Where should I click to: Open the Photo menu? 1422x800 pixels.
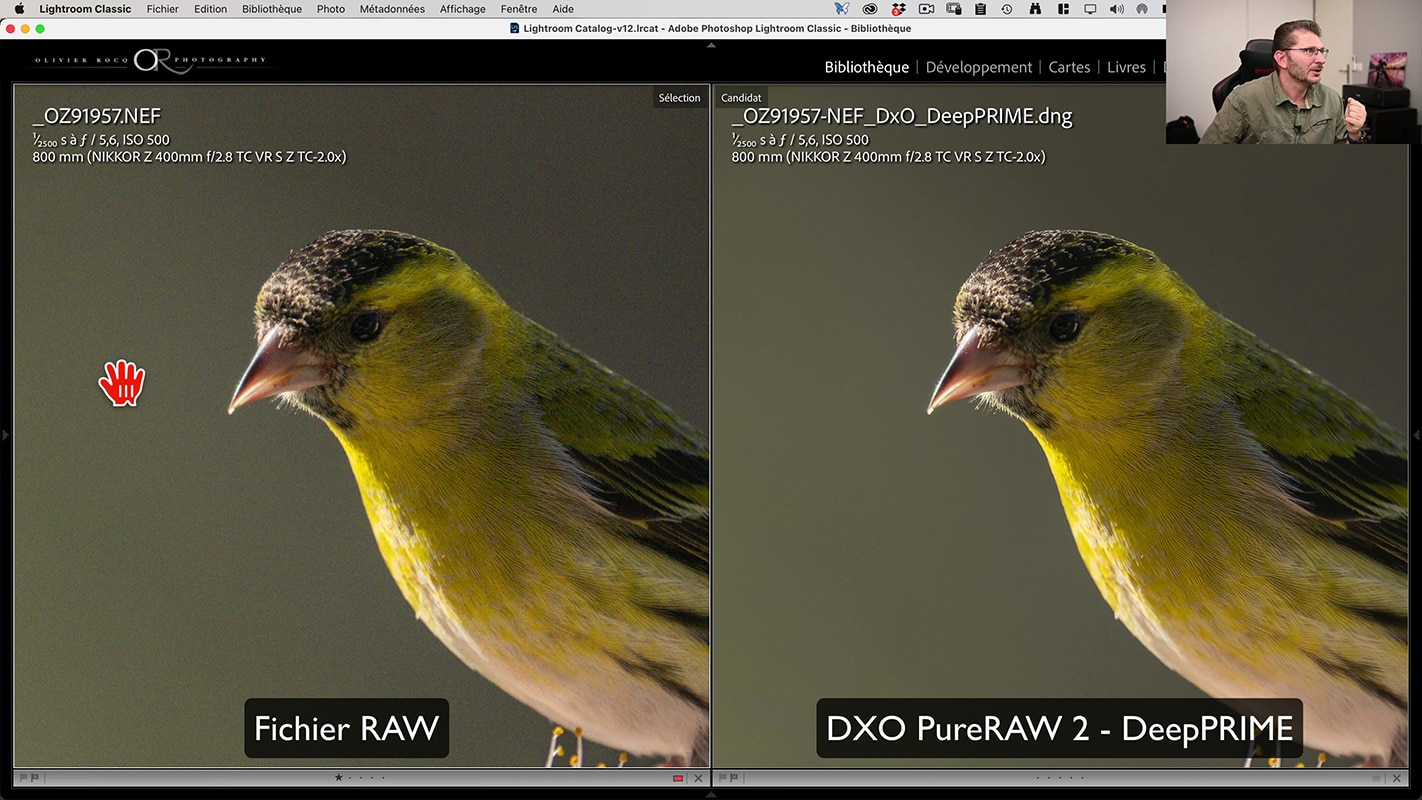(x=331, y=9)
